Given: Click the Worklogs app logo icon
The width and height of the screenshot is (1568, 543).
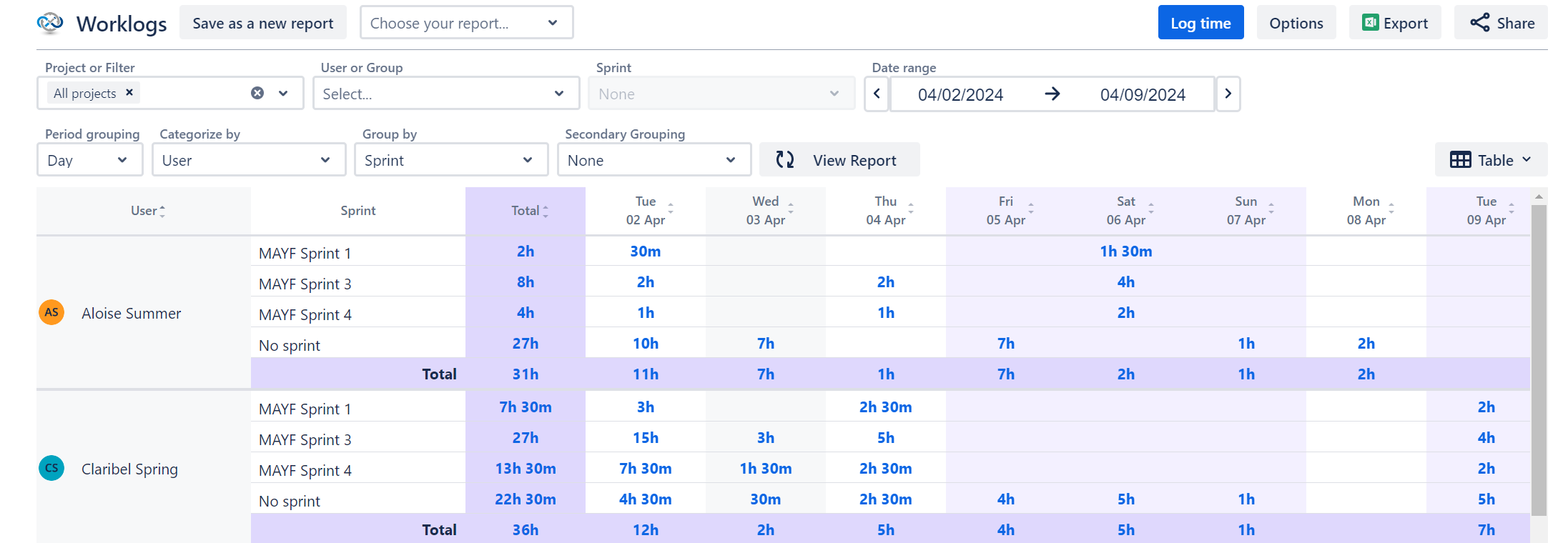Looking at the screenshot, I should click(50, 24).
